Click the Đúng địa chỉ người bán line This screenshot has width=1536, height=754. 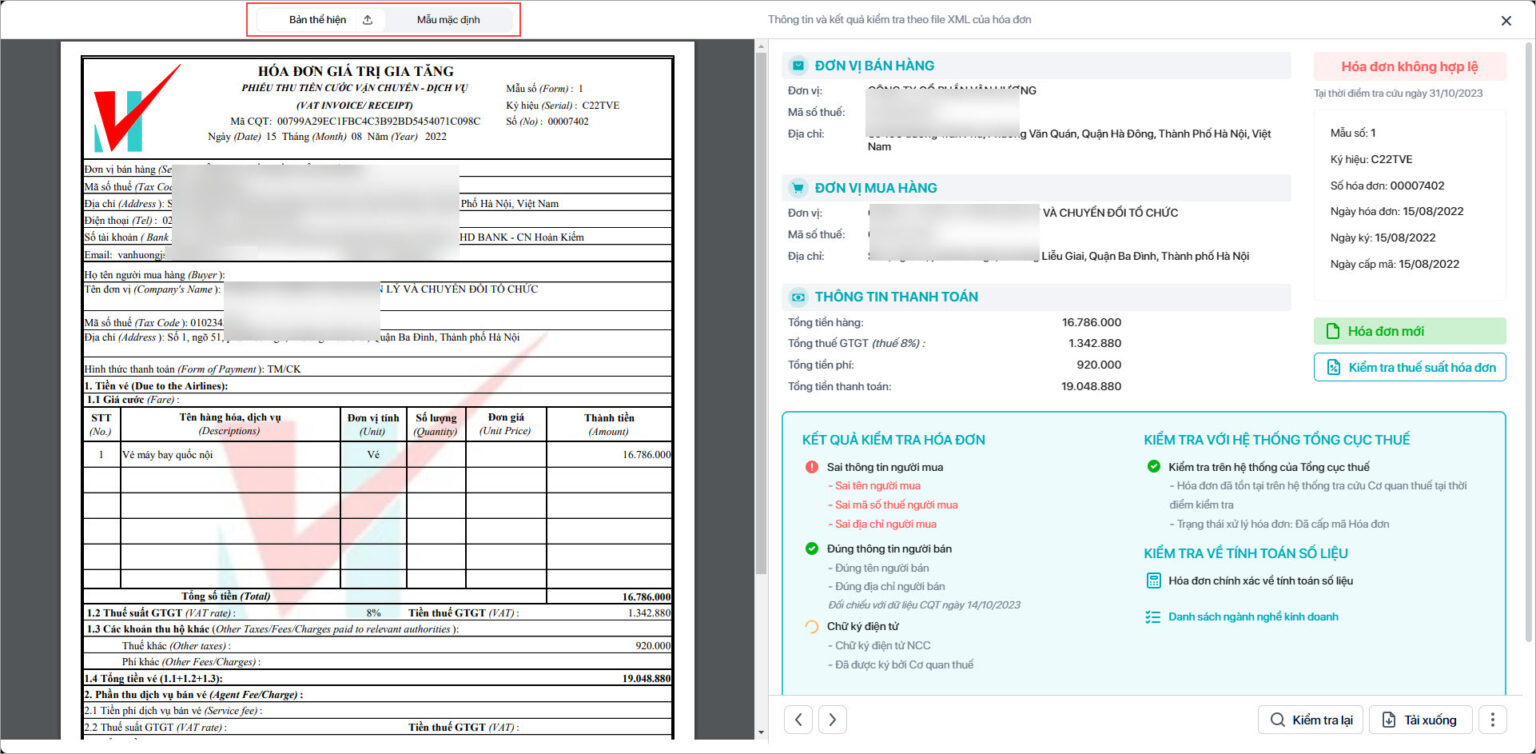click(x=887, y=587)
